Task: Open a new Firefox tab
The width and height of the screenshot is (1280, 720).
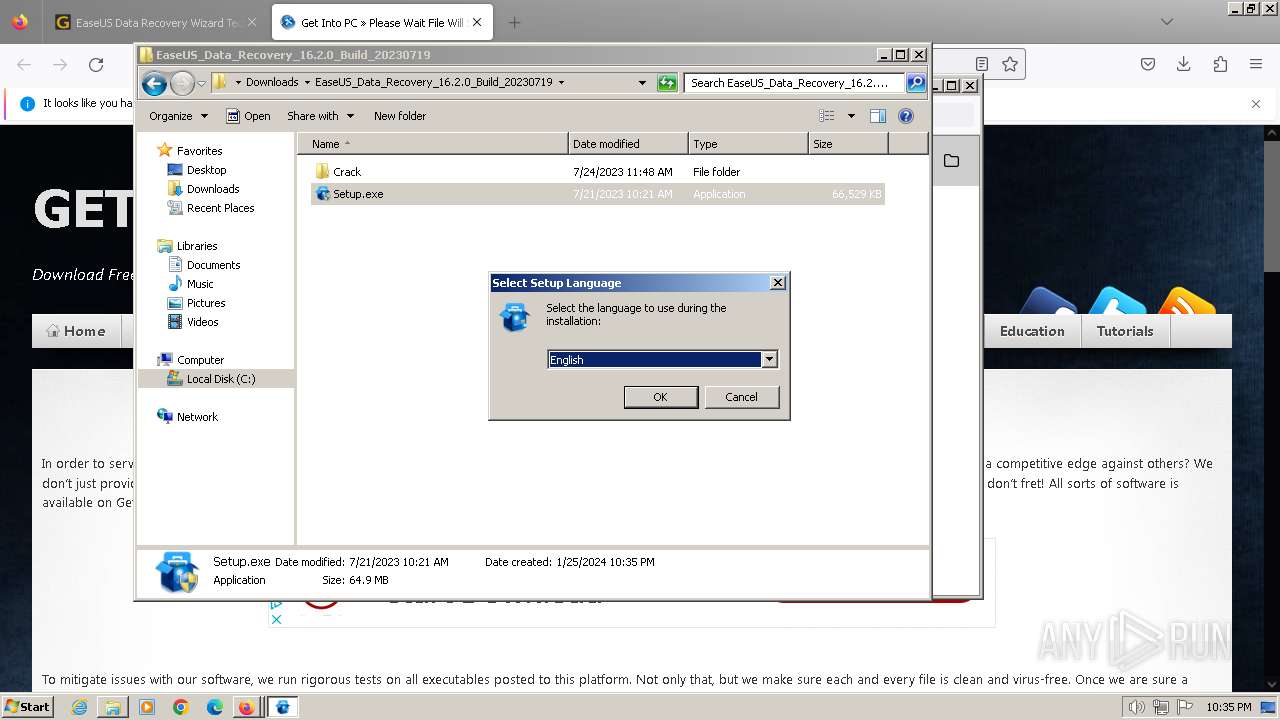Action: pyautogui.click(x=514, y=22)
